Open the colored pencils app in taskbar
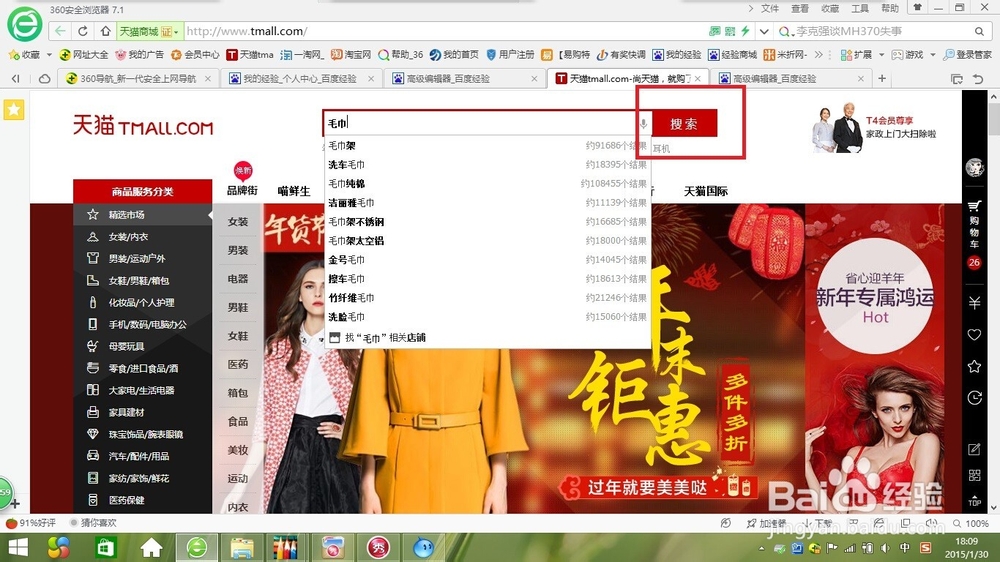Screen dimensions: 1000x562 285,547
